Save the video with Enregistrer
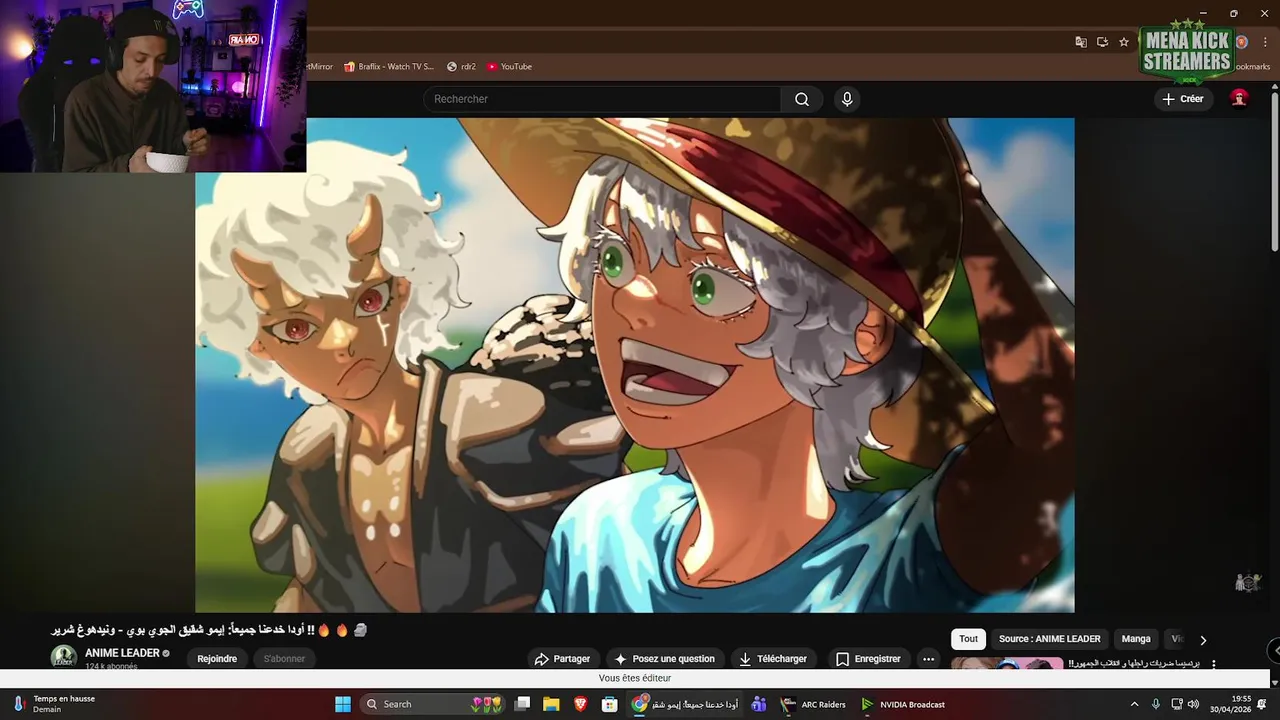 point(868,659)
